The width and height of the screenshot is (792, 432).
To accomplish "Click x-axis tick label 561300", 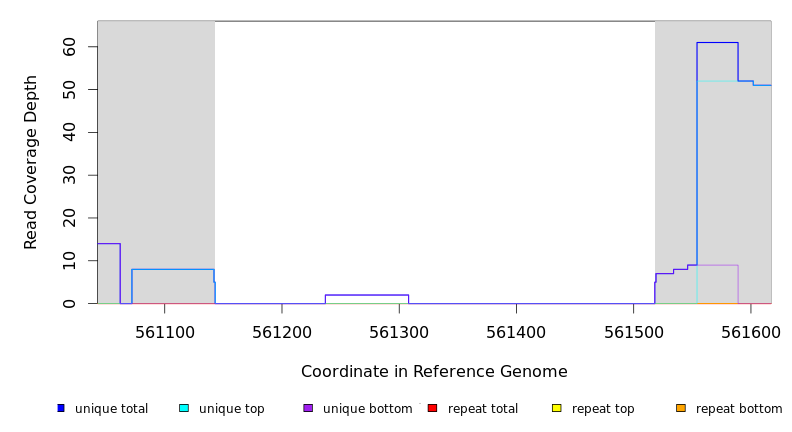I will (x=399, y=331).
